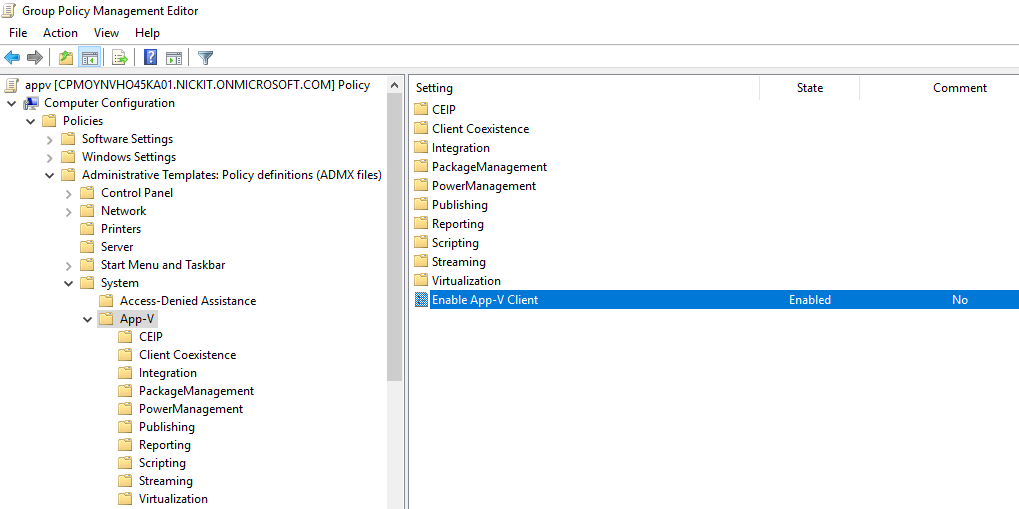
Task: Expand the Software Settings node
Action: [50, 139]
